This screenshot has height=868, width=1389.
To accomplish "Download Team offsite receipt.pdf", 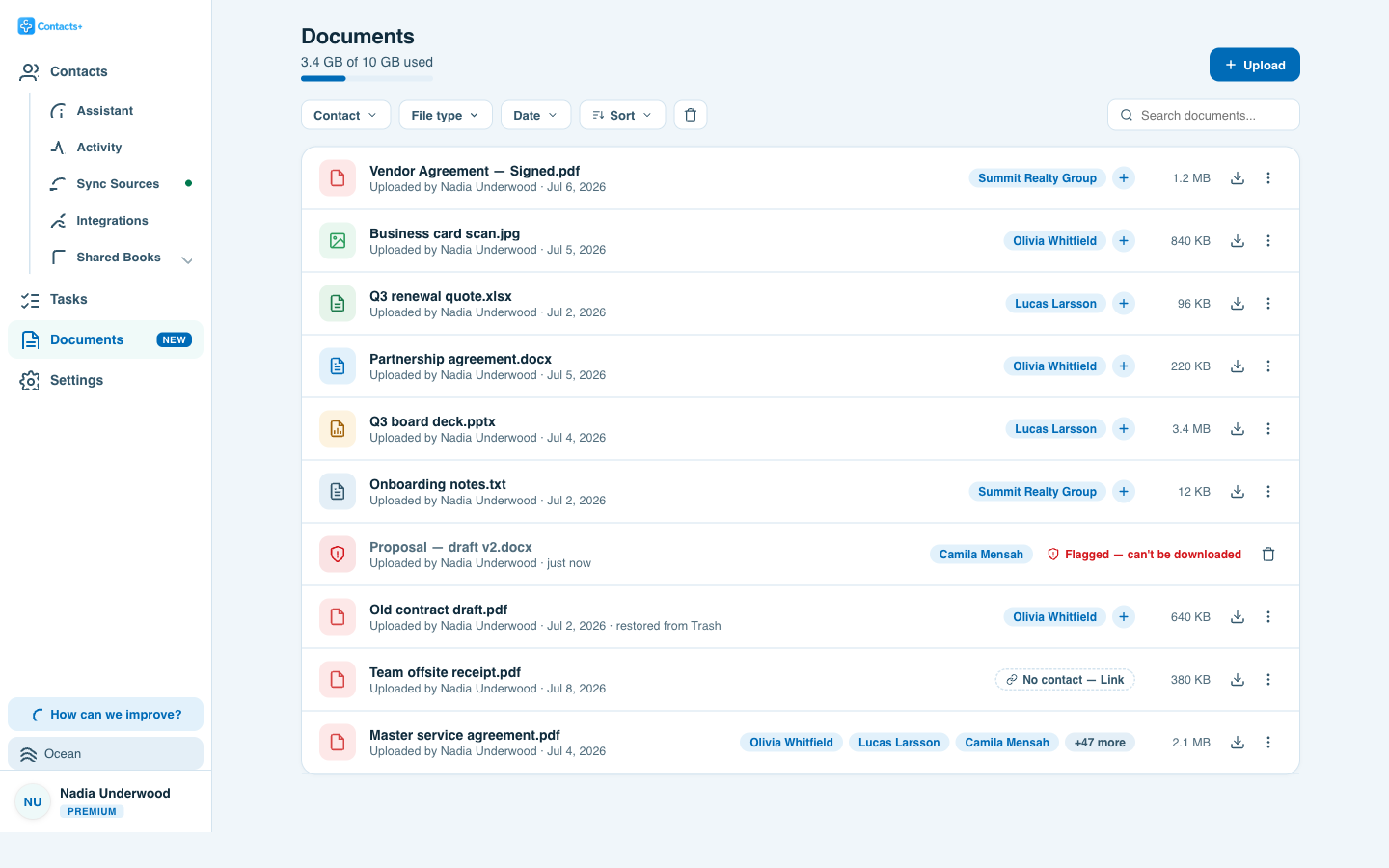I will 1238,680.
